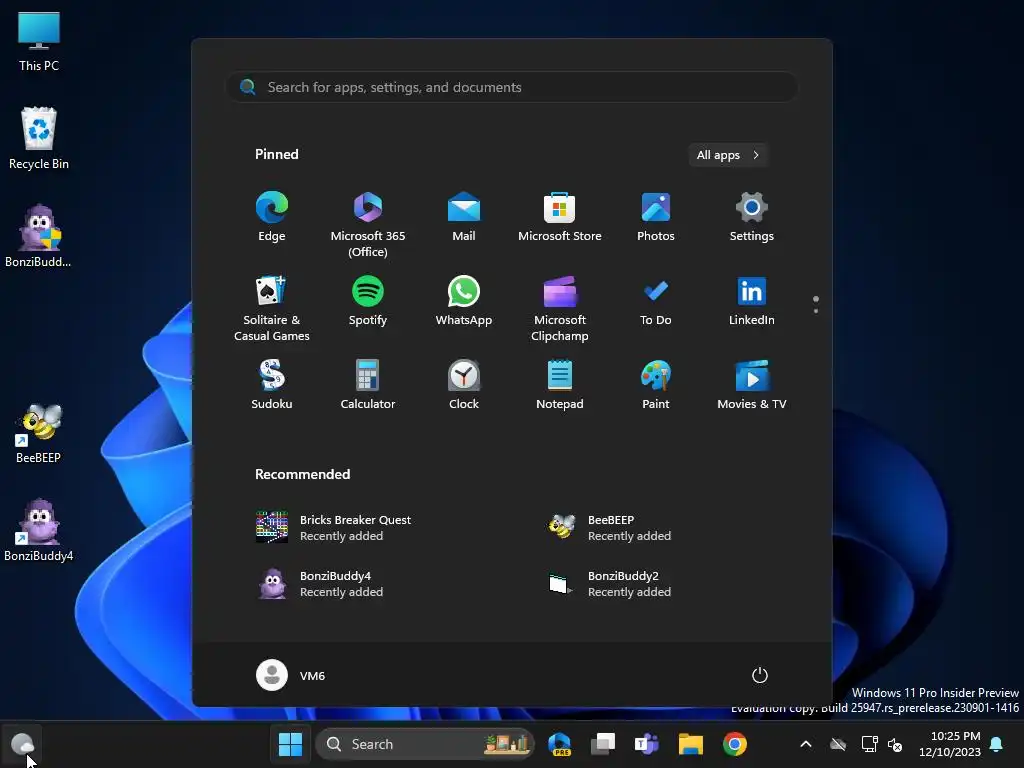Click muted volume tray icon
Viewport: 1024px width, 768px height.
[895, 744]
